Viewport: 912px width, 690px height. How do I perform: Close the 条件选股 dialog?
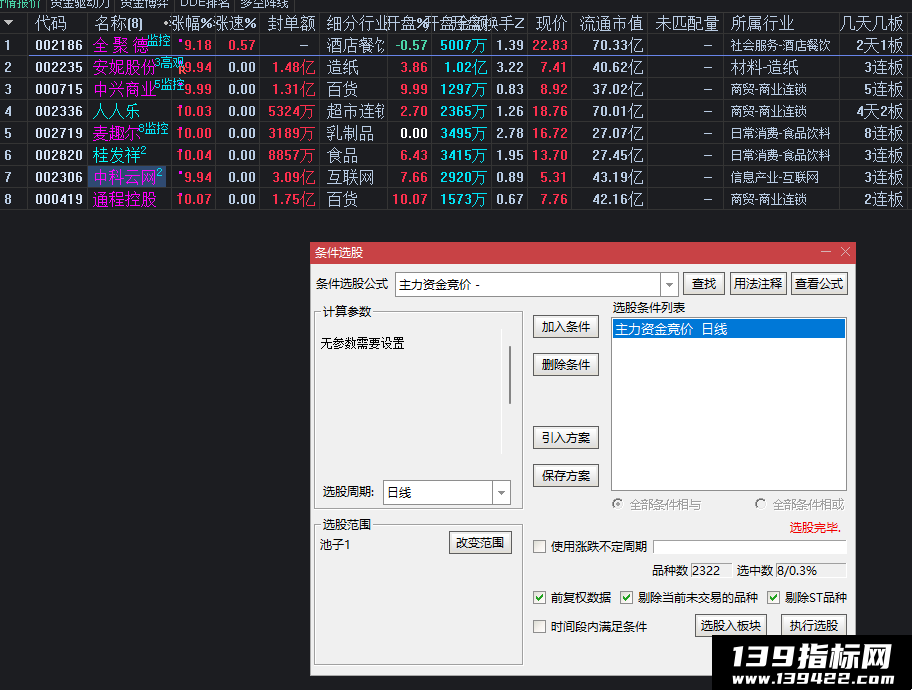click(x=845, y=251)
